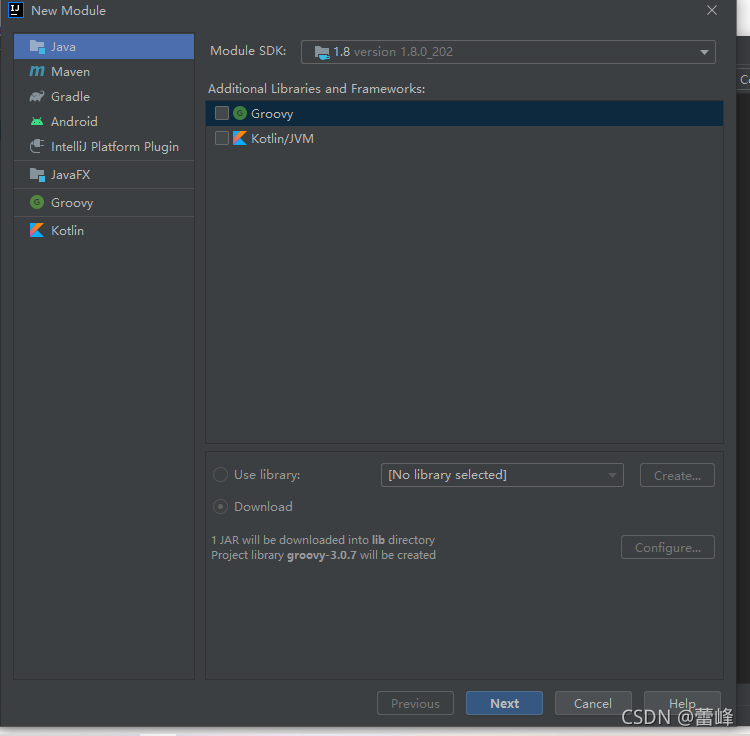Click the Create... library button

(677, 475)
